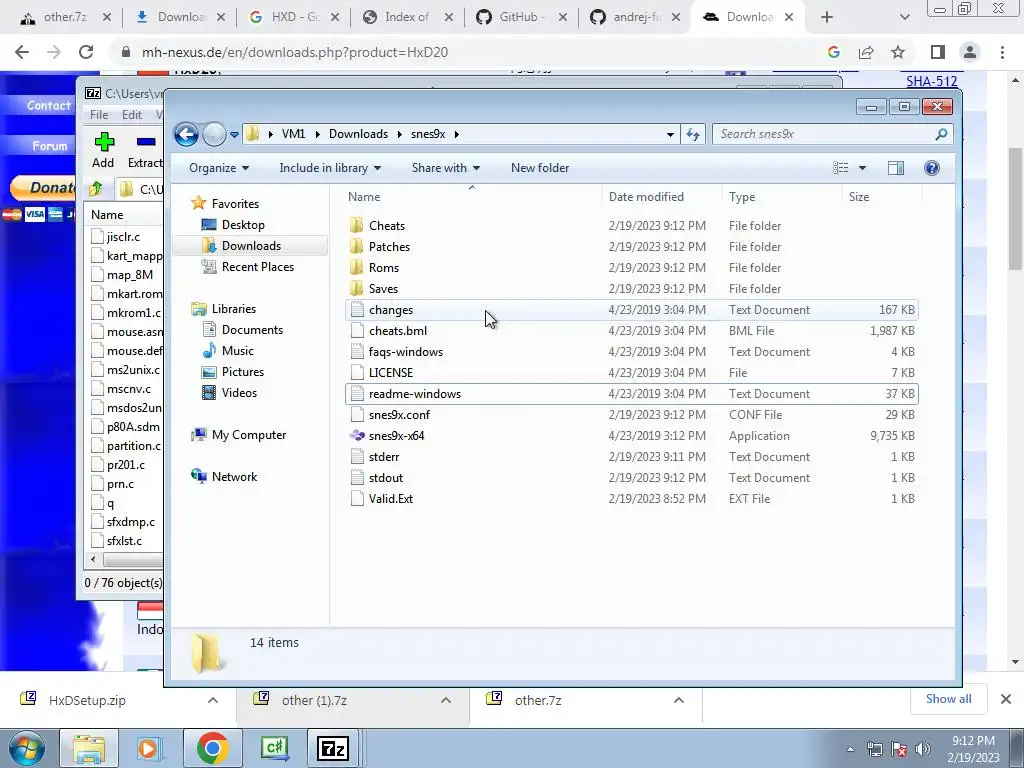This screenshot has height=768, width=1024.
Task: Open the address bar history dropdown arrow
Action: point(670,135)
